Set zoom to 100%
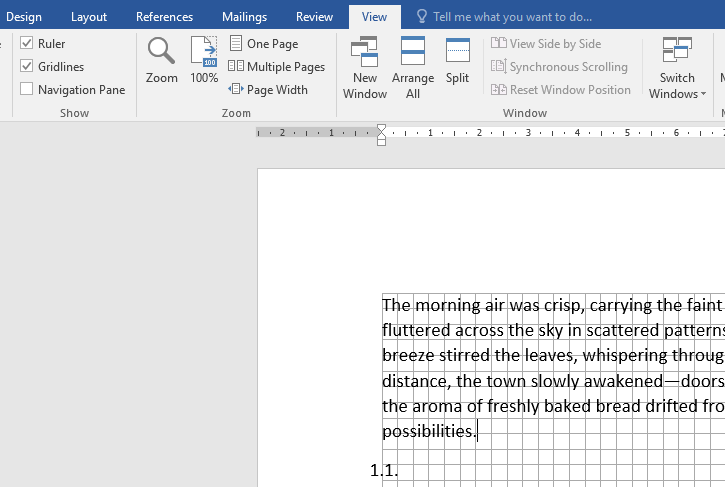725x487 pixels. pyautogui.click(x=204, y=60)
